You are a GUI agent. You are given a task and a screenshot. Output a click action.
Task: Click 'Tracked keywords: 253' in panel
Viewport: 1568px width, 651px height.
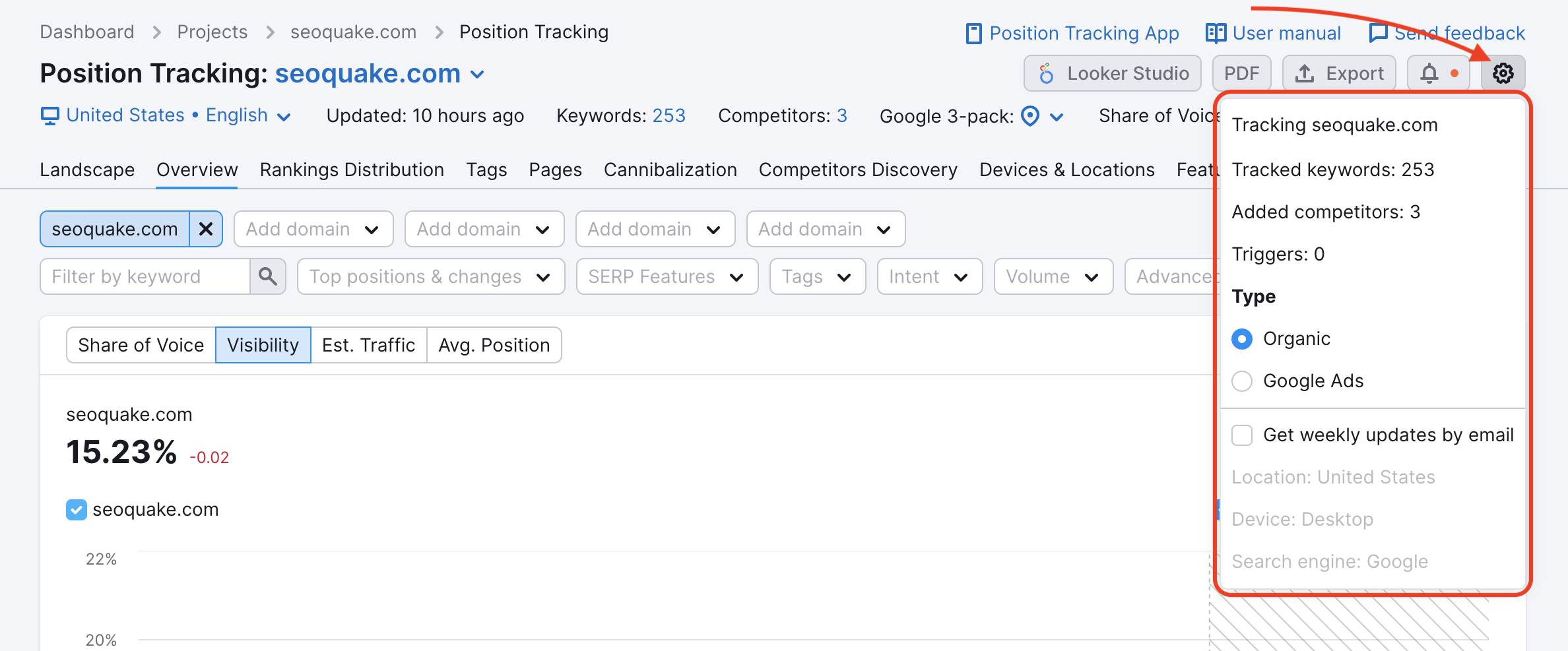coord(1333,170)
